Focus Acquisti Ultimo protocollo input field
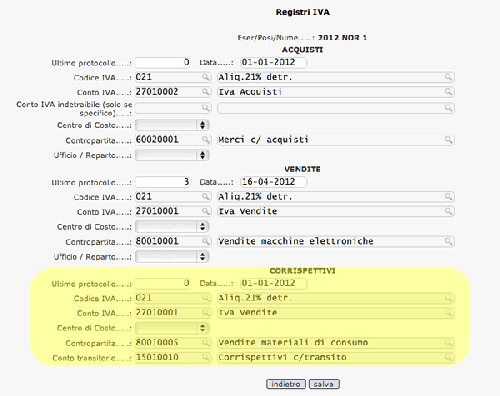The width and height of the screenshot is (500, 396). 163,62
